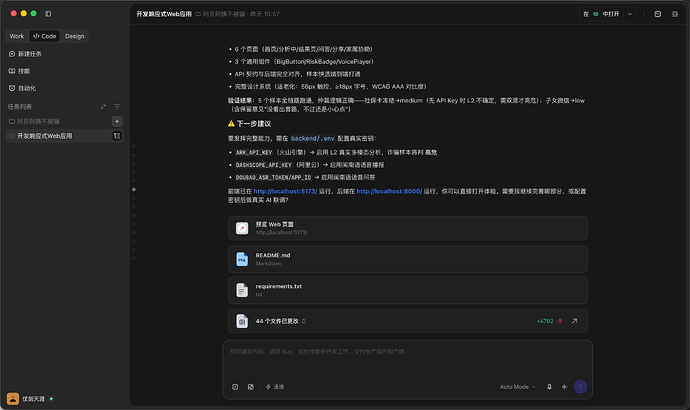Viewport: 690px width, 410px height.
Task: Start a new task via 新建任务
Action: click(x=25, y=54)
